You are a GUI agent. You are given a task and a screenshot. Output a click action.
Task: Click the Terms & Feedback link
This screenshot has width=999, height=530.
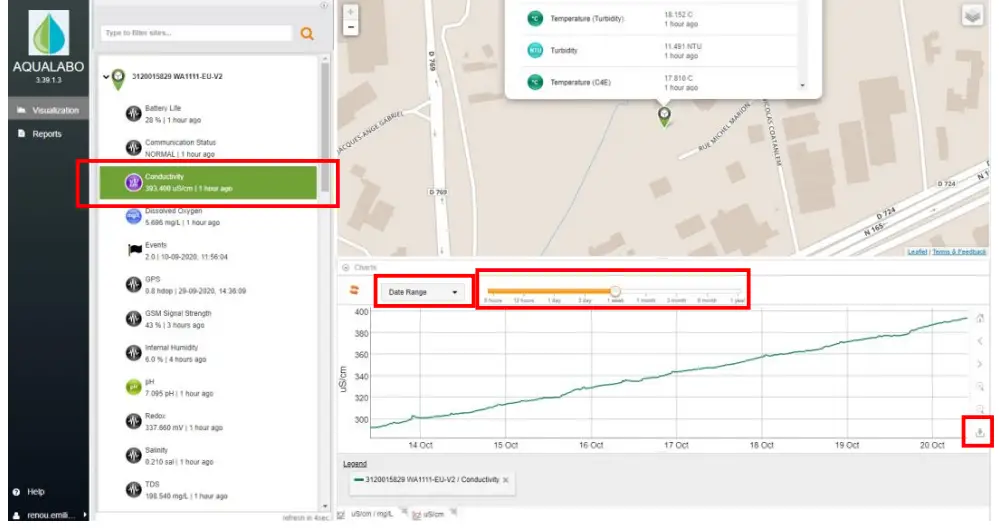pos(959,252)
